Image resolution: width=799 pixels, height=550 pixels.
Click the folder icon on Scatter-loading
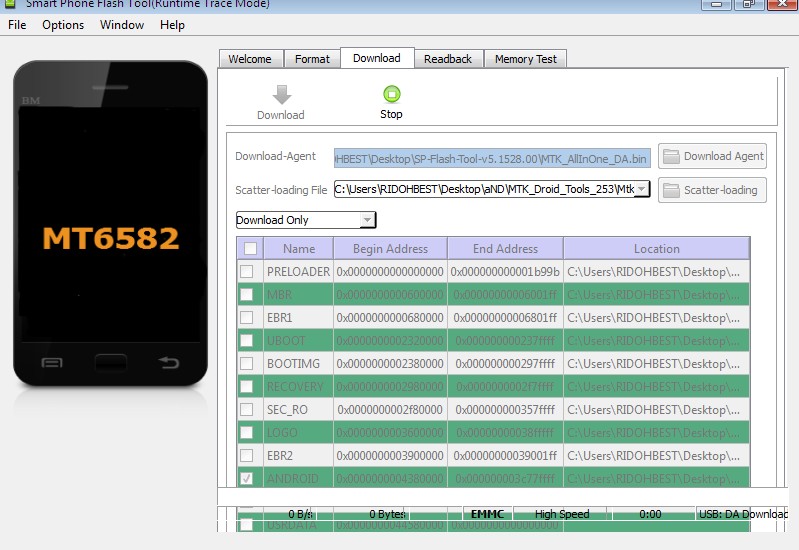[671, 190]
